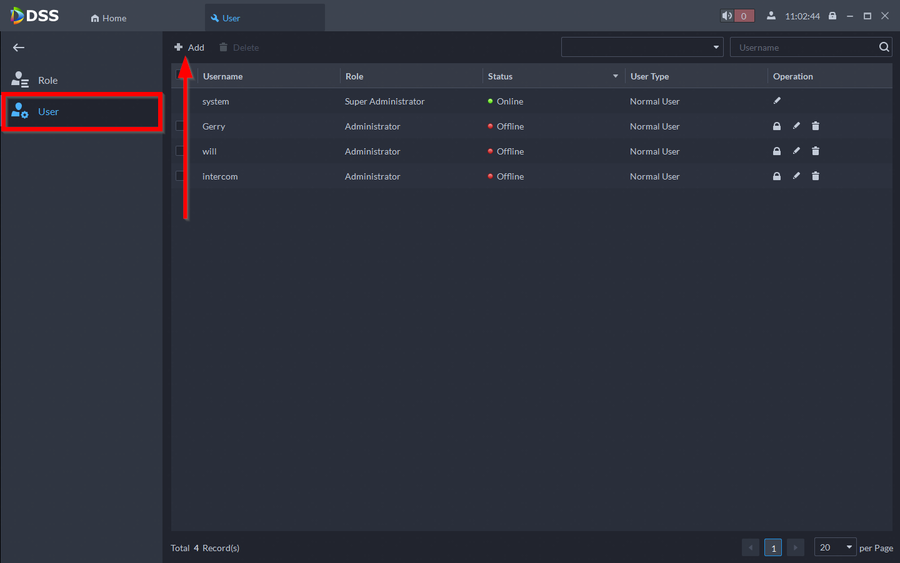
Task: Switch to the Home tab
Action: pyautogui.click(x=109, y=18)
